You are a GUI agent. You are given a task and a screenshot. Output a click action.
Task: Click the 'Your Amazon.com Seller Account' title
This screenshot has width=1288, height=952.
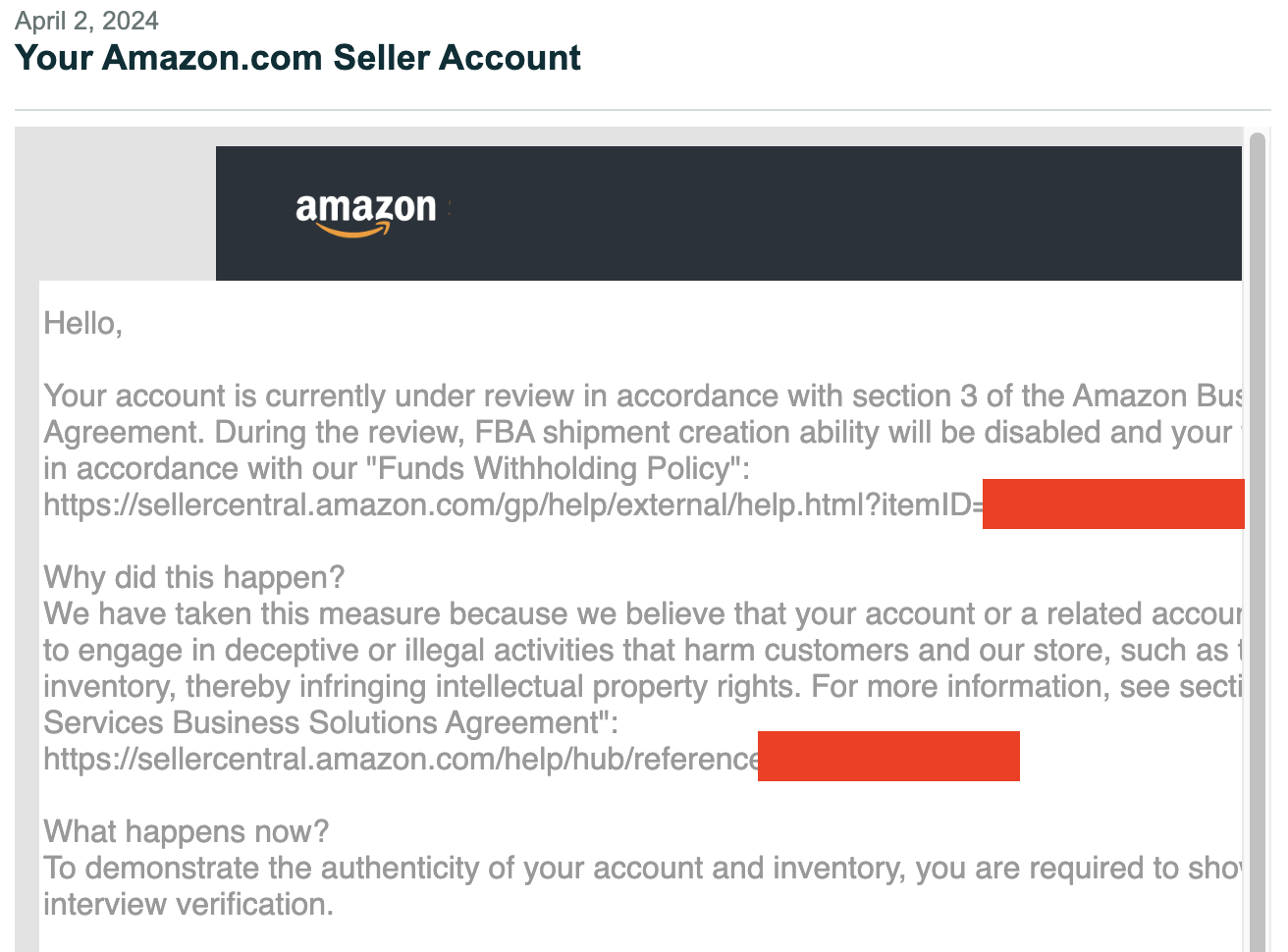click(297, 58)
